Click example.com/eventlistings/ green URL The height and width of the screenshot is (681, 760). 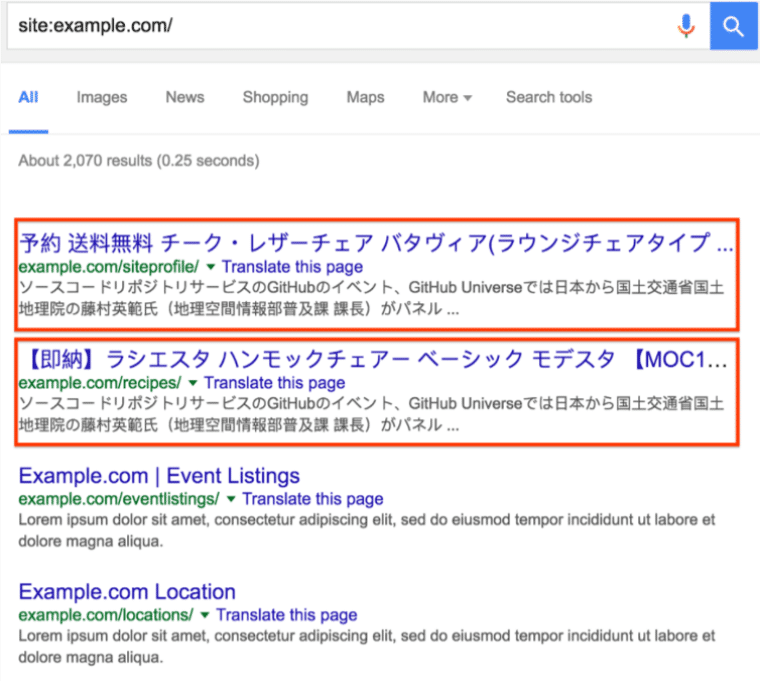point(119,499)
